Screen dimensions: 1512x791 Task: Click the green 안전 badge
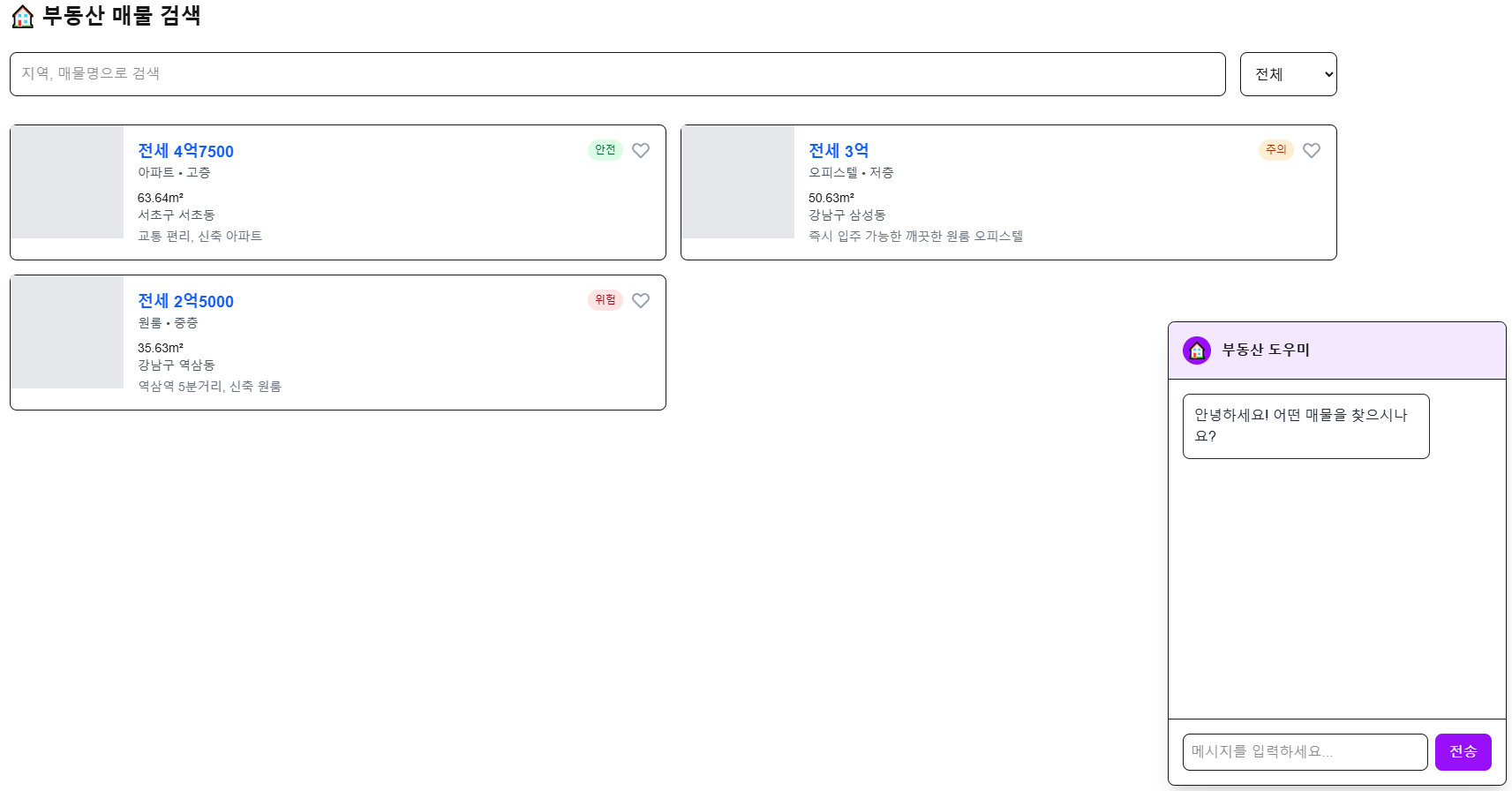[x=606, y=150]
